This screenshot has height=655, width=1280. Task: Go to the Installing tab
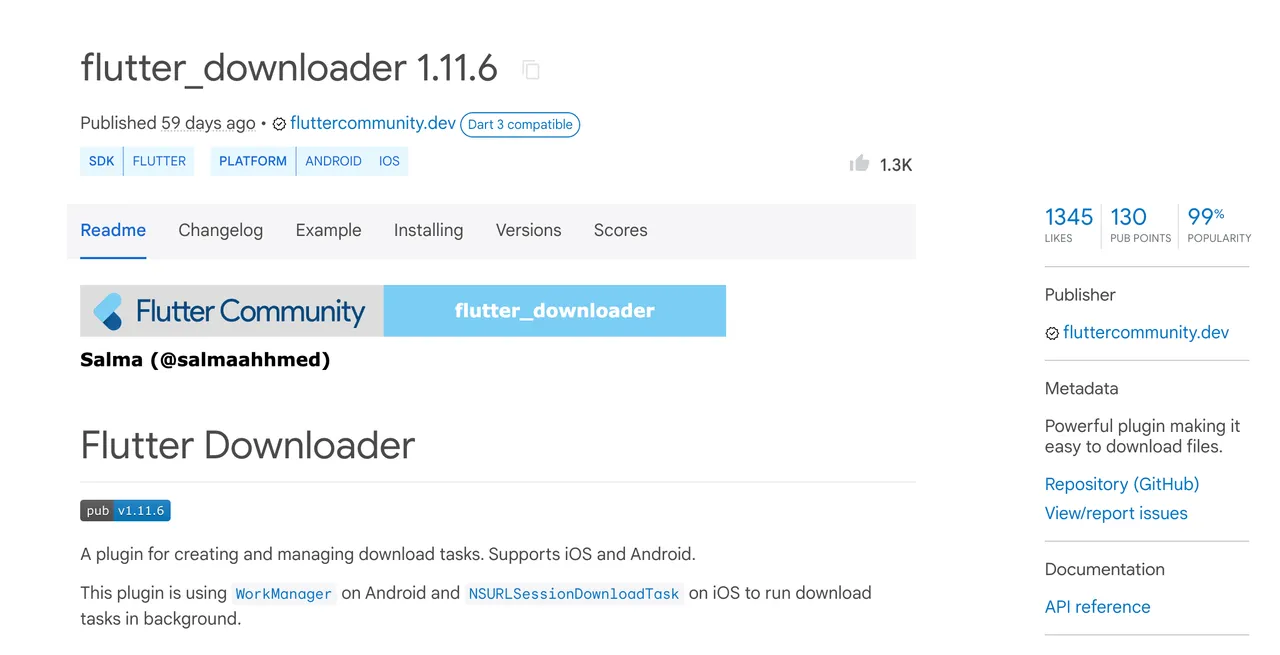pyautogui.click(x=428, y=230)
